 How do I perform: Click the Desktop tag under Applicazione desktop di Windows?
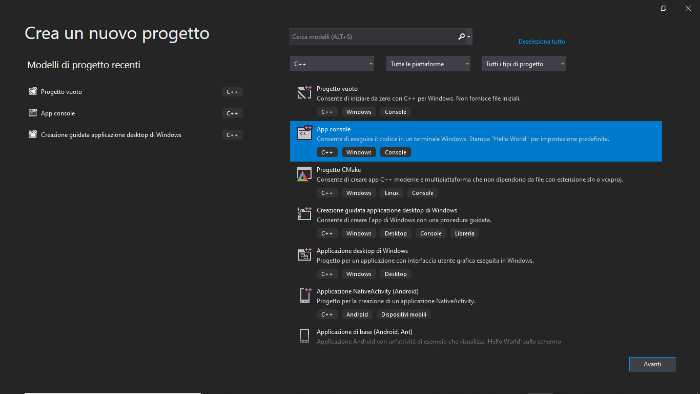tap(396, 274)
